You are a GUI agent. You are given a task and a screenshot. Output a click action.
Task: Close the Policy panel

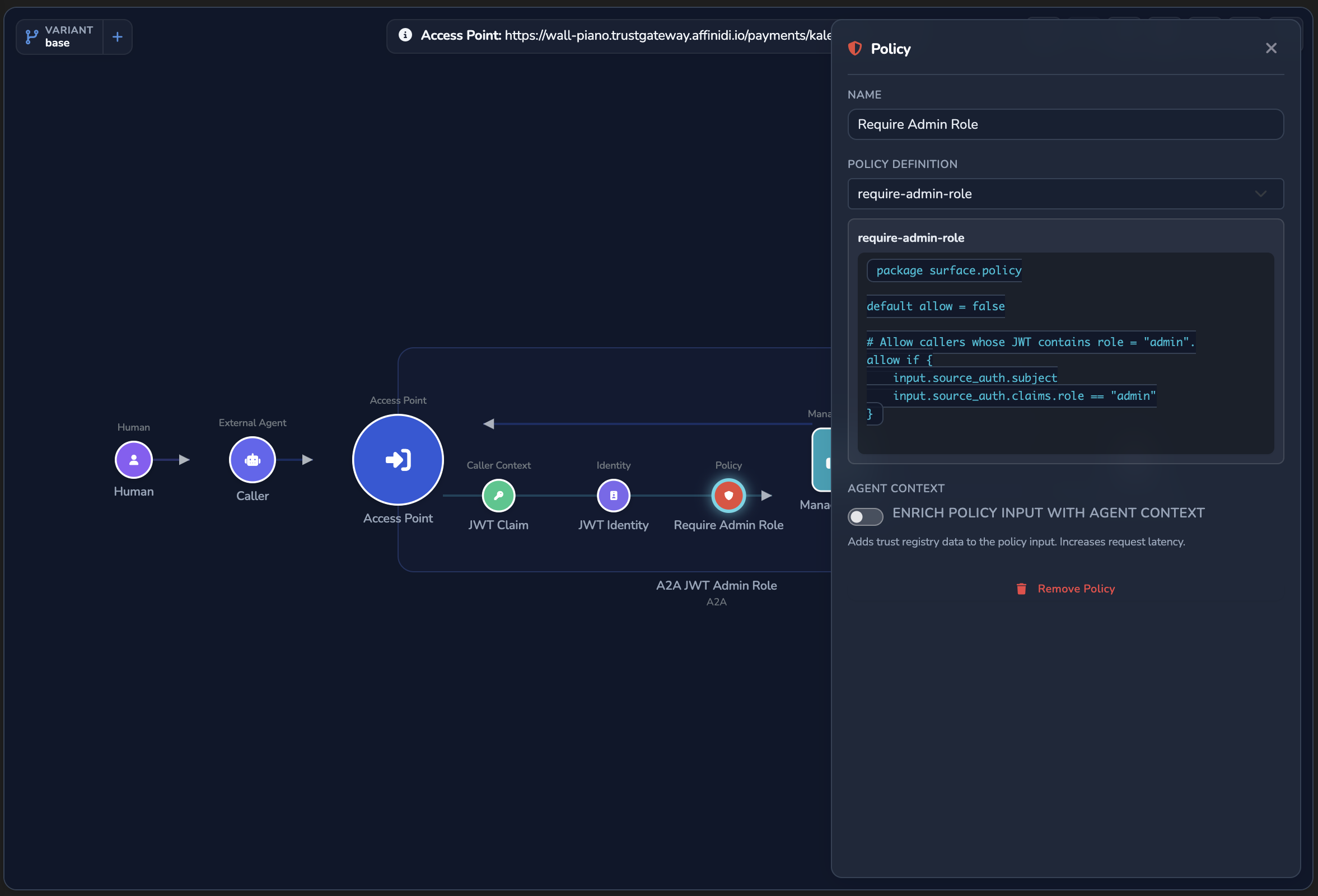click(1271, 48)
